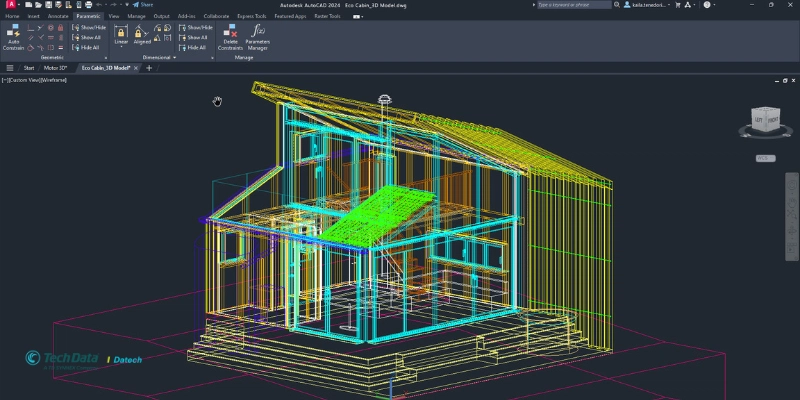This screenshot has width=800, height=400.
Task: Click Hide All in the Geometric panel
Action: click(x=86, y=47)
